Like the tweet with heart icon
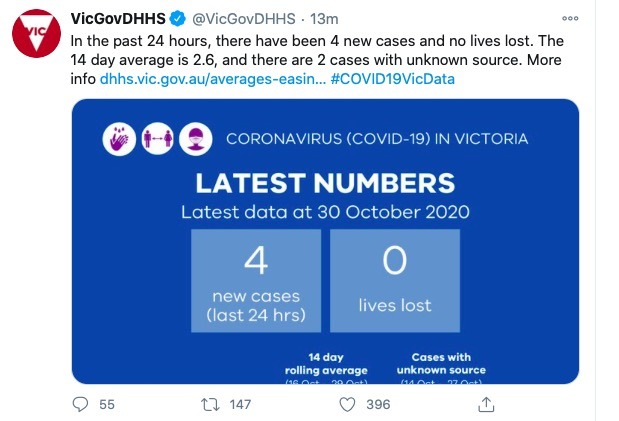619x421 pixels. (x=347, y=404)
